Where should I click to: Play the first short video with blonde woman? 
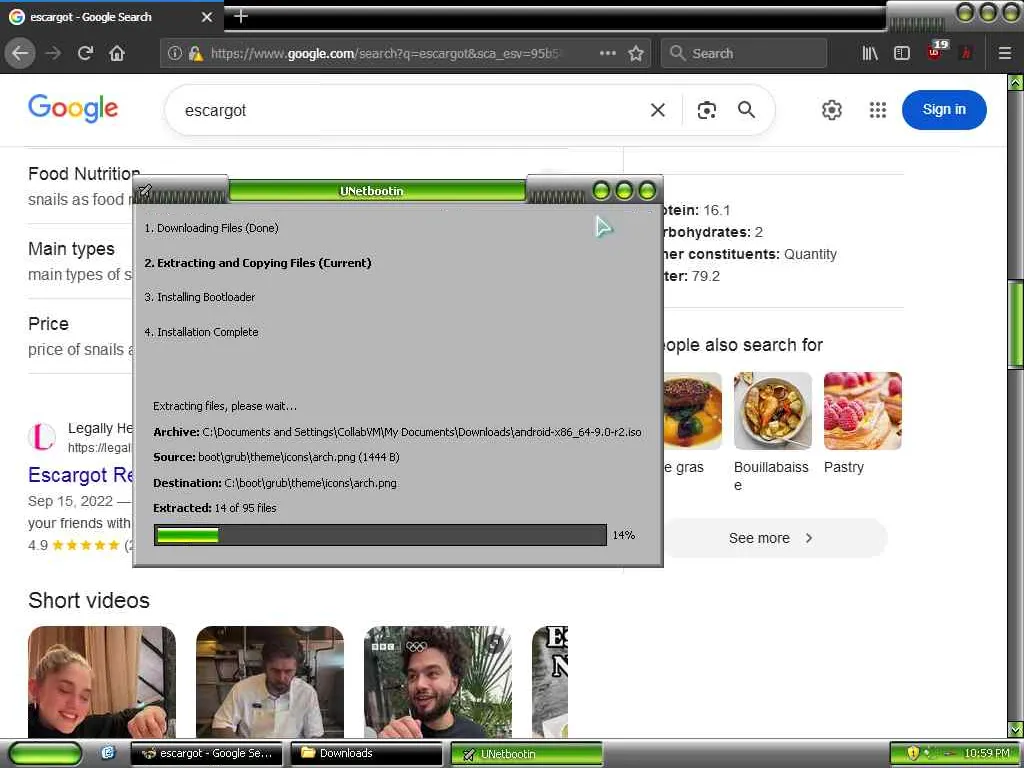coord(102,682)
